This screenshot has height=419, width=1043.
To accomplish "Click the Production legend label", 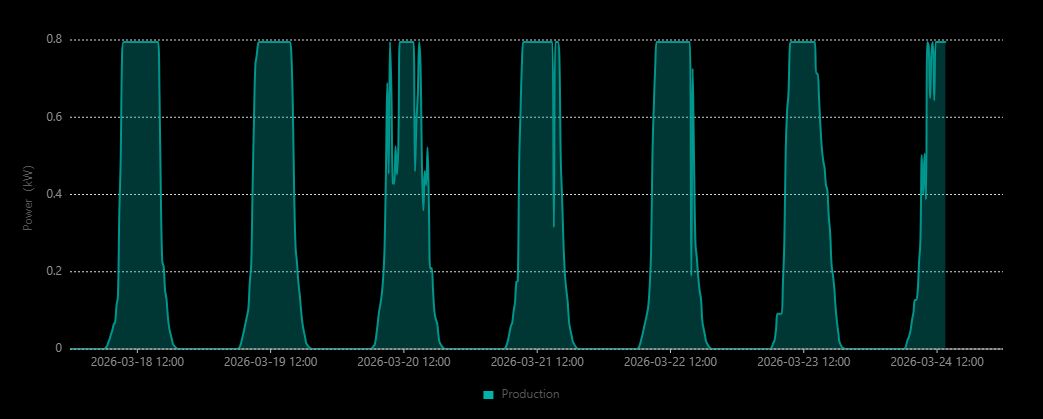I will pos(530,395).
